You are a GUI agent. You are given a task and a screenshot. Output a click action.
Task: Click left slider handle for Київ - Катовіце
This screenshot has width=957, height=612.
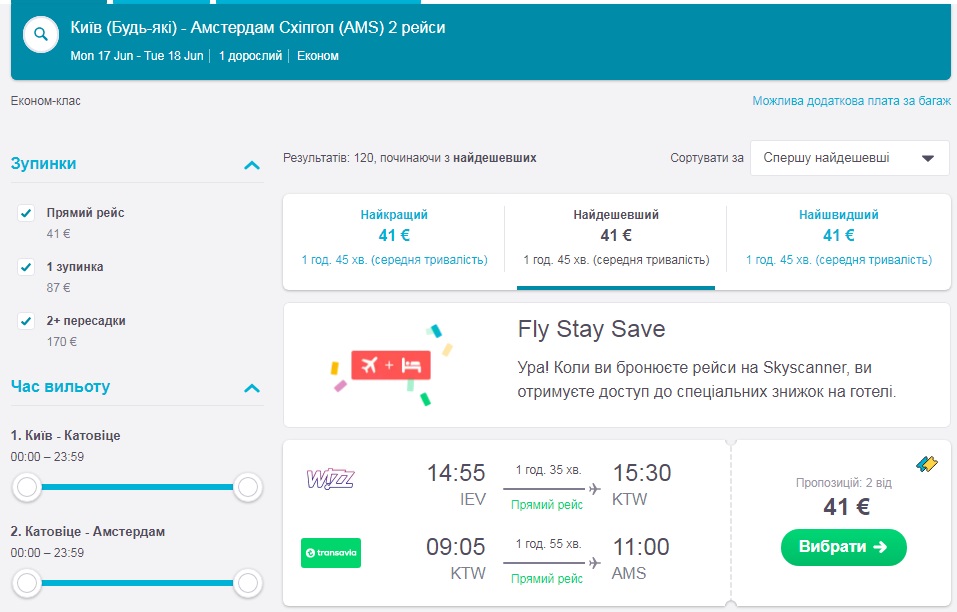point(27,488)
